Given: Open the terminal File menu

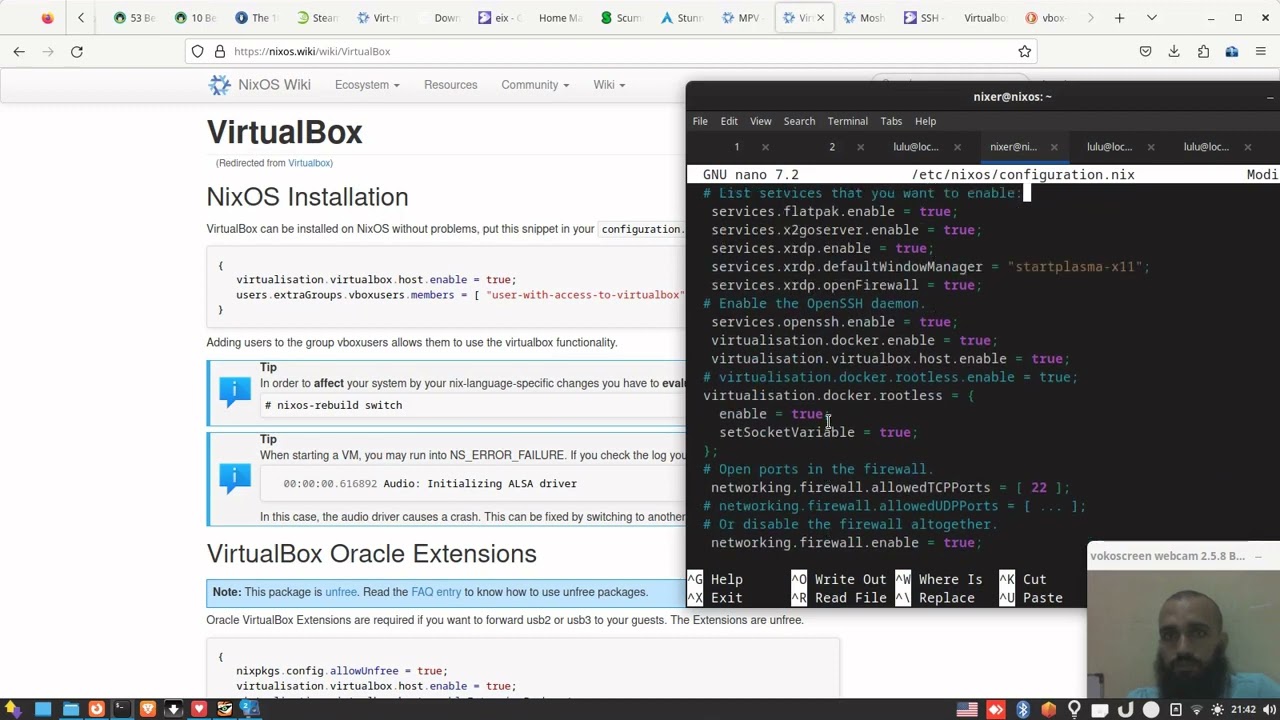Looking at the screenshot, I should pos(700,121).
